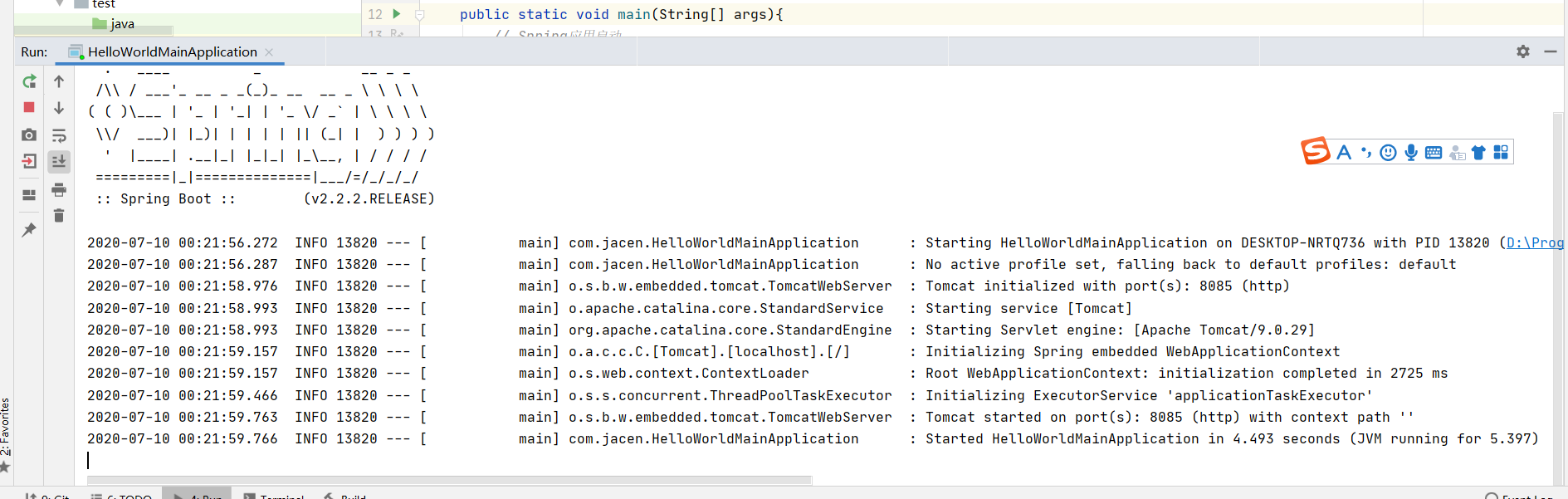Click the console horizontal scrollbar
Viewport: 1568px width, 499px height.
pyautogui.click(x=448, y=480)
